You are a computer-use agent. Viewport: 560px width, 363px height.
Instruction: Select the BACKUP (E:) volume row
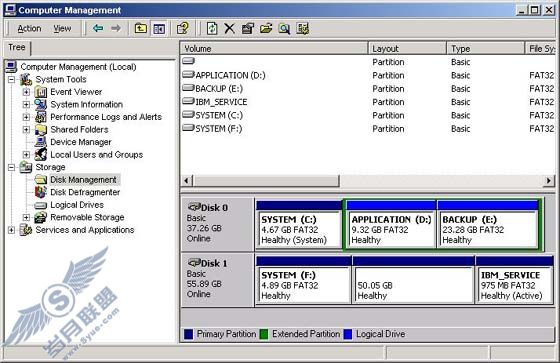[368, 89]
